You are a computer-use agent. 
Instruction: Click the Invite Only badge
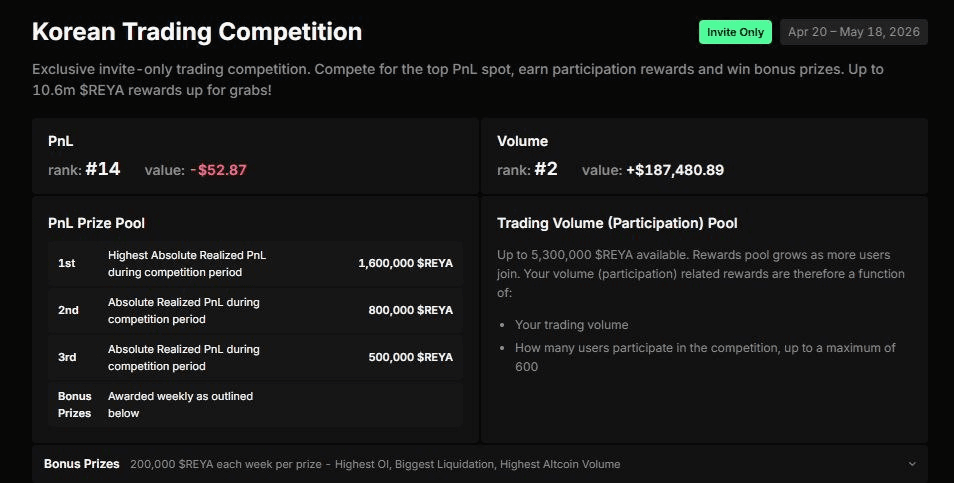pyautogui.click(x=735, y=32)
